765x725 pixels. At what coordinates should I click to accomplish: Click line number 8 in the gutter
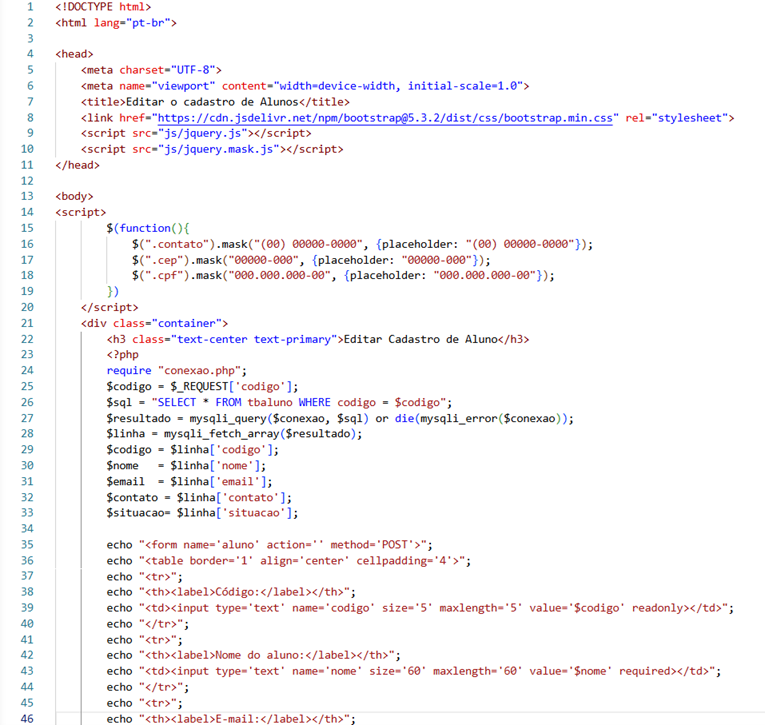pos(30,118)
